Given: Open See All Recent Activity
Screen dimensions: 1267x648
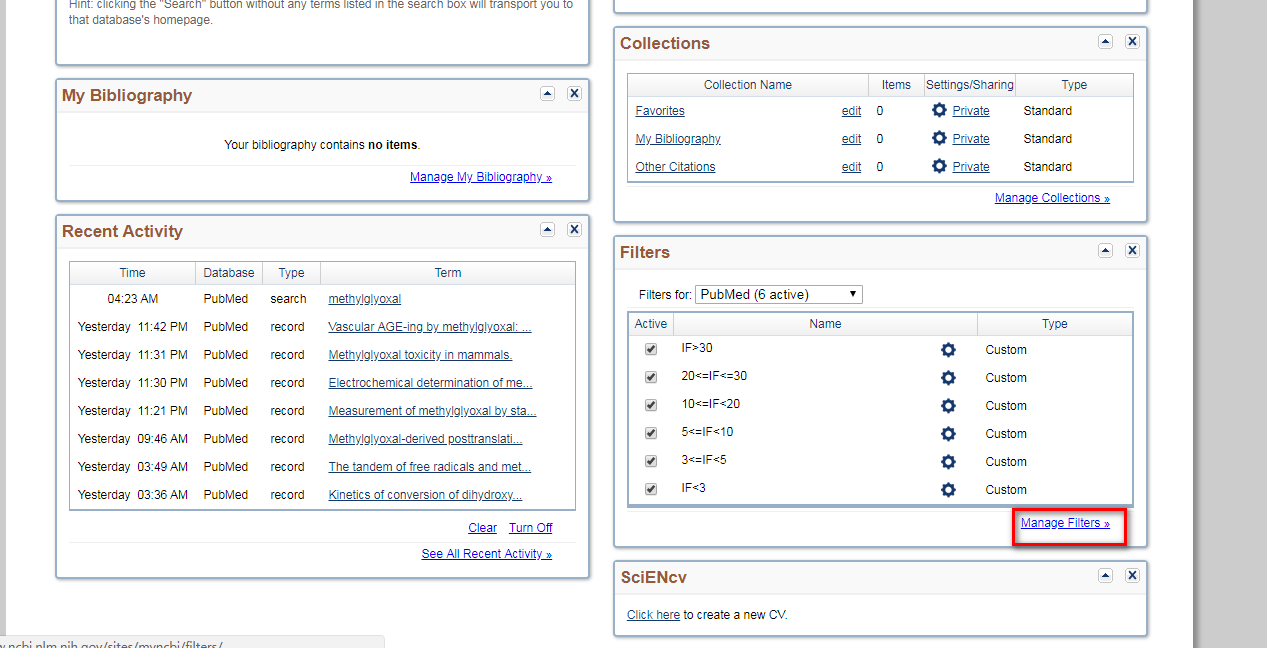Looking at the screenshot, I should click(x=486, y=554).
